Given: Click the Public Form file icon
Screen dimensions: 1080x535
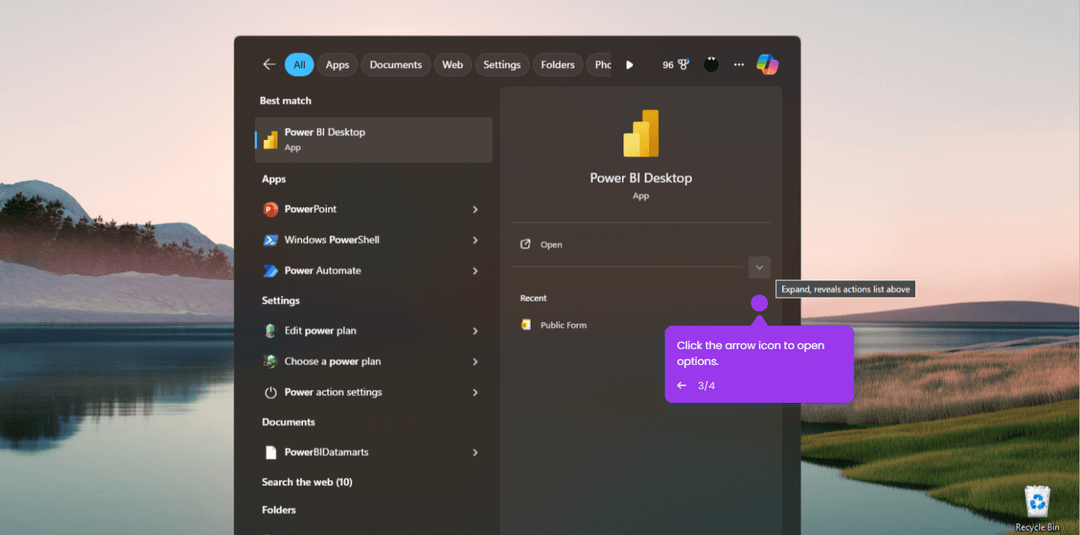Looking at the screenshot, I should tap(526, 325).
